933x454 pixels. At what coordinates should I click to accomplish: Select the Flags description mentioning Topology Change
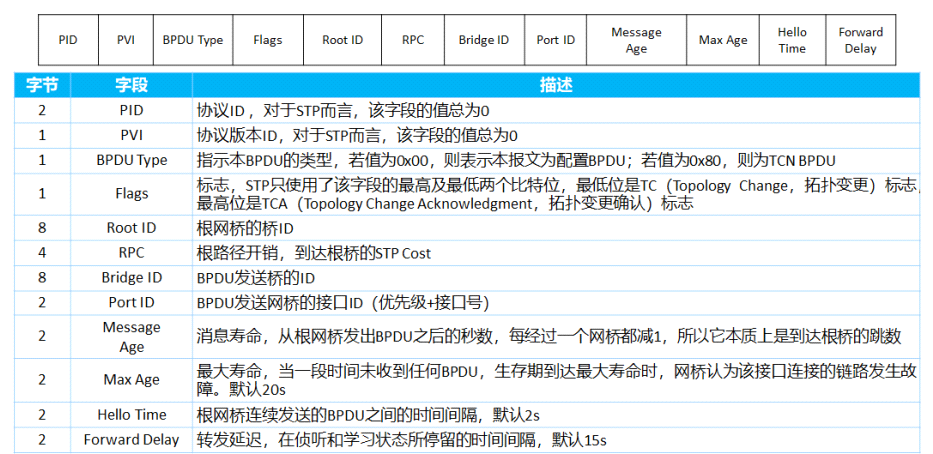[x=558, y=195]
